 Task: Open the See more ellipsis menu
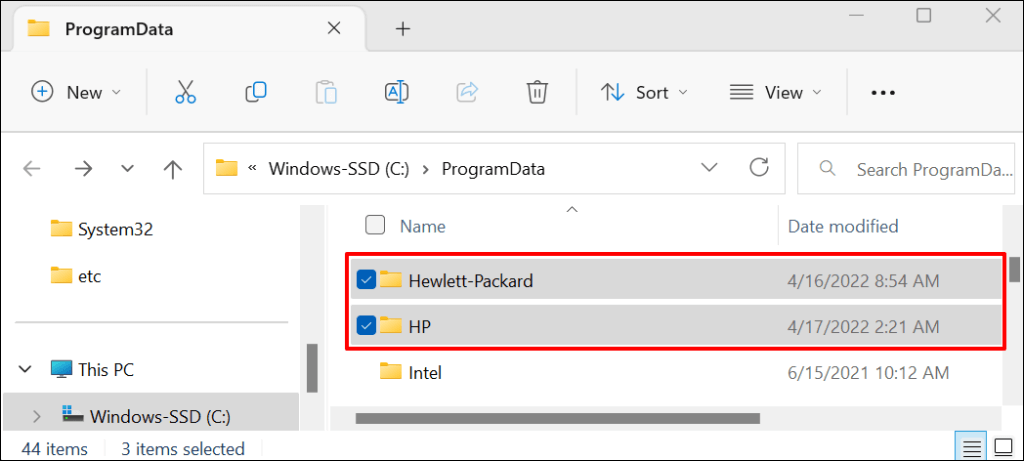(x=882, y=92)
